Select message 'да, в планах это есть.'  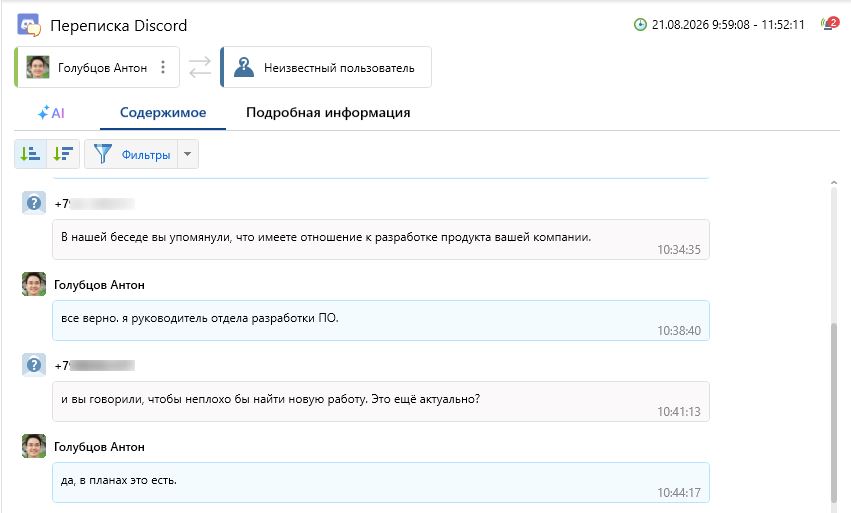click(x=380, y=483)
